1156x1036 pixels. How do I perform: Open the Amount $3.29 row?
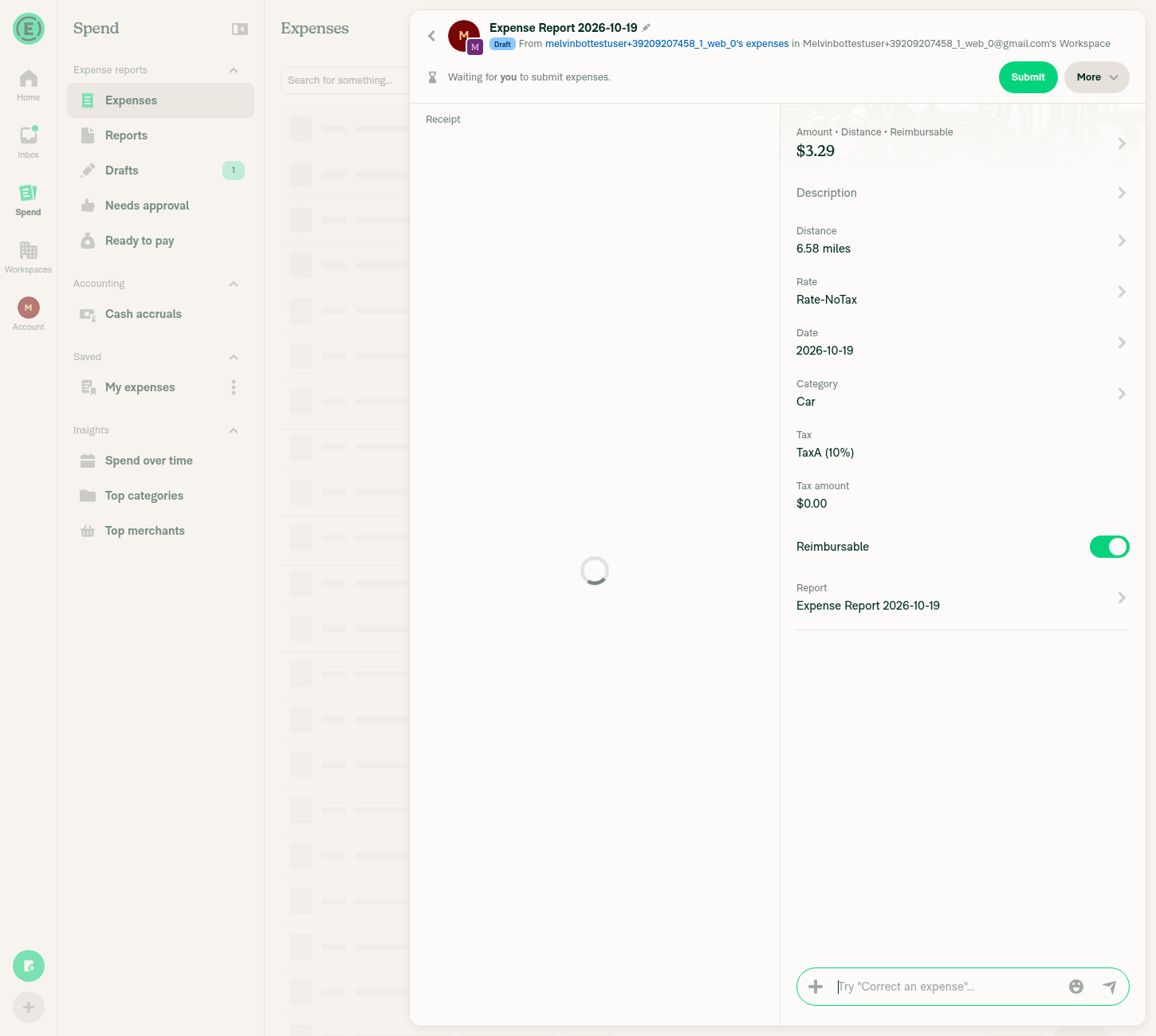tap(962, 143)
